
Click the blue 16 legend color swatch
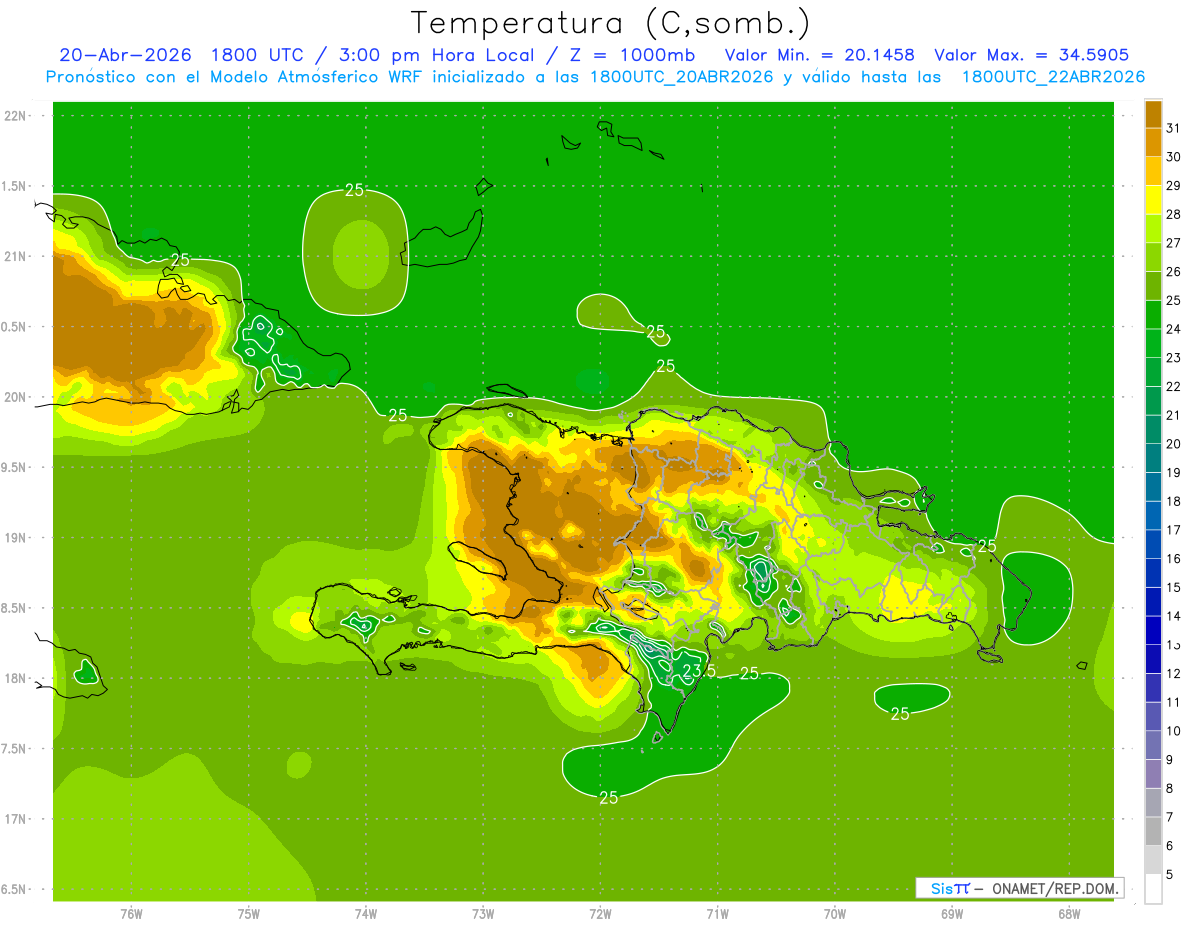[x=1153, y=544]
